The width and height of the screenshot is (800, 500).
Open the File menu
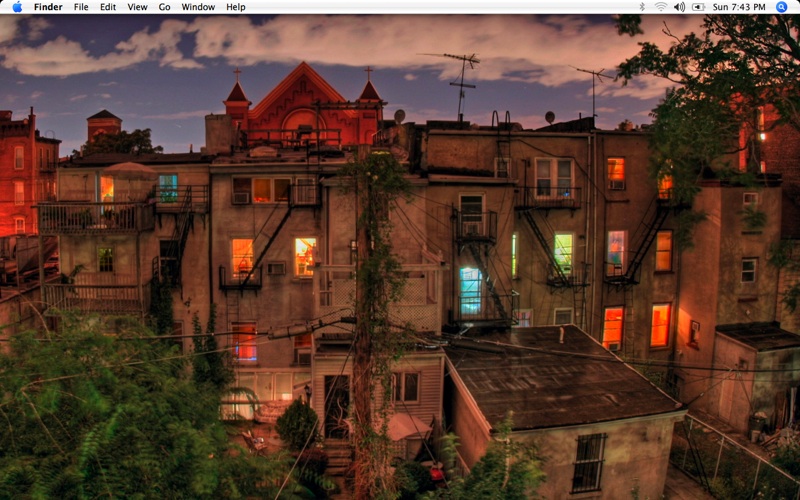(81, 7)
